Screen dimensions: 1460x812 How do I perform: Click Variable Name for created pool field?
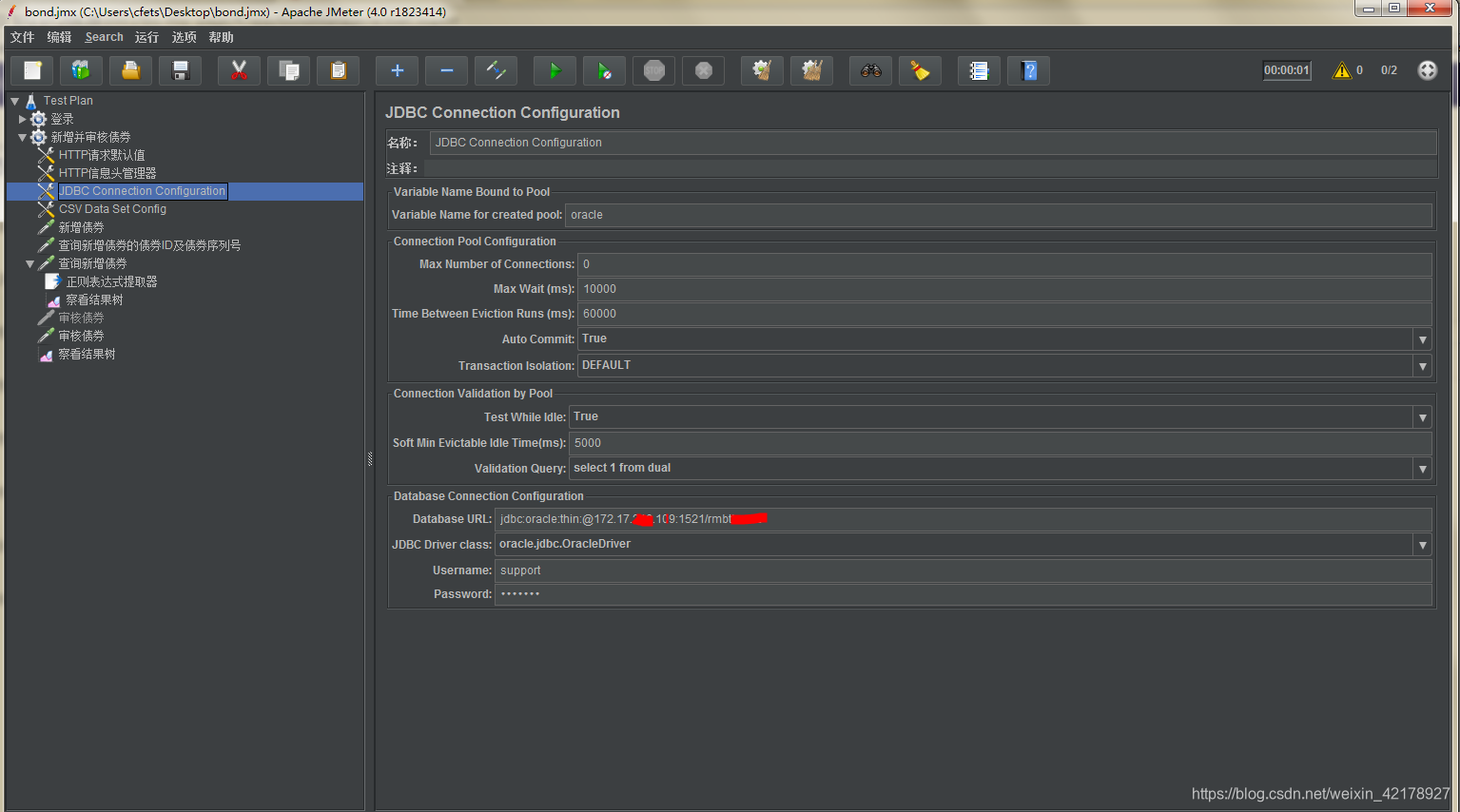pos(999,215)
